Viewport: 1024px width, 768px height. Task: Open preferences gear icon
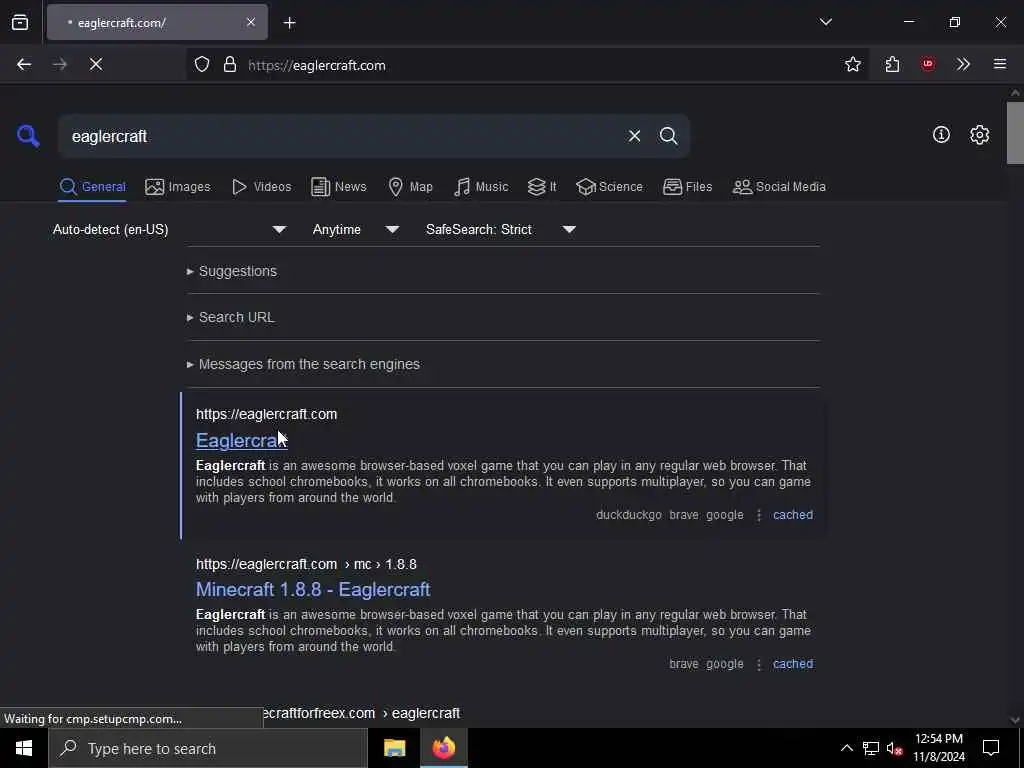coord(980,135)
